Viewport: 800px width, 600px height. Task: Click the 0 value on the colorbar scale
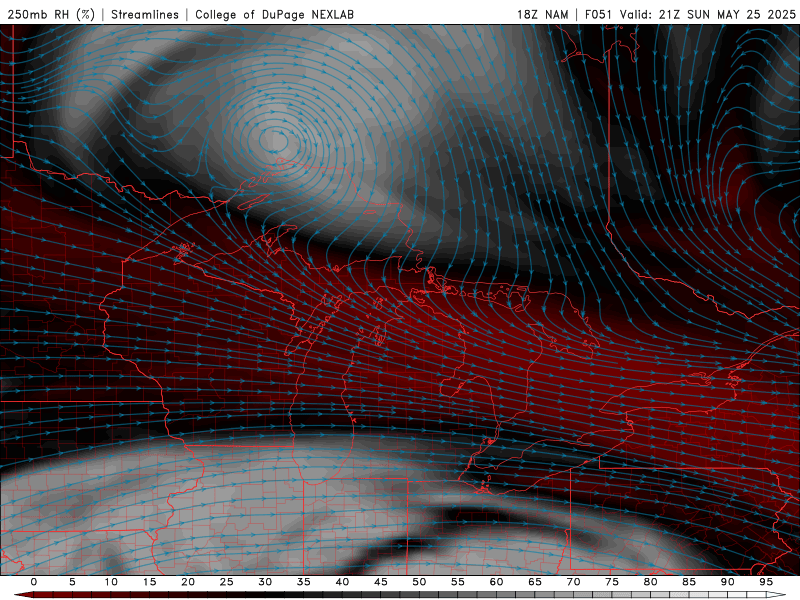(34, 582)
